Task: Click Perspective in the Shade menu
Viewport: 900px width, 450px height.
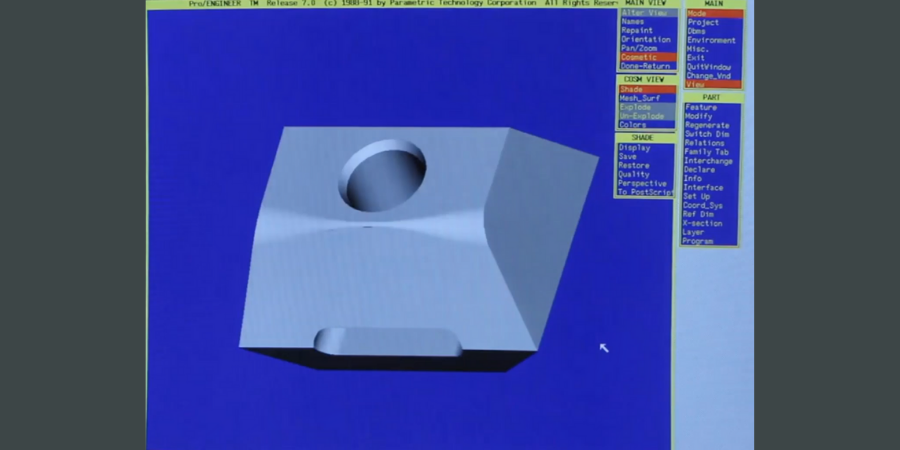Action: pyautogui.click(x=642, y=184)
